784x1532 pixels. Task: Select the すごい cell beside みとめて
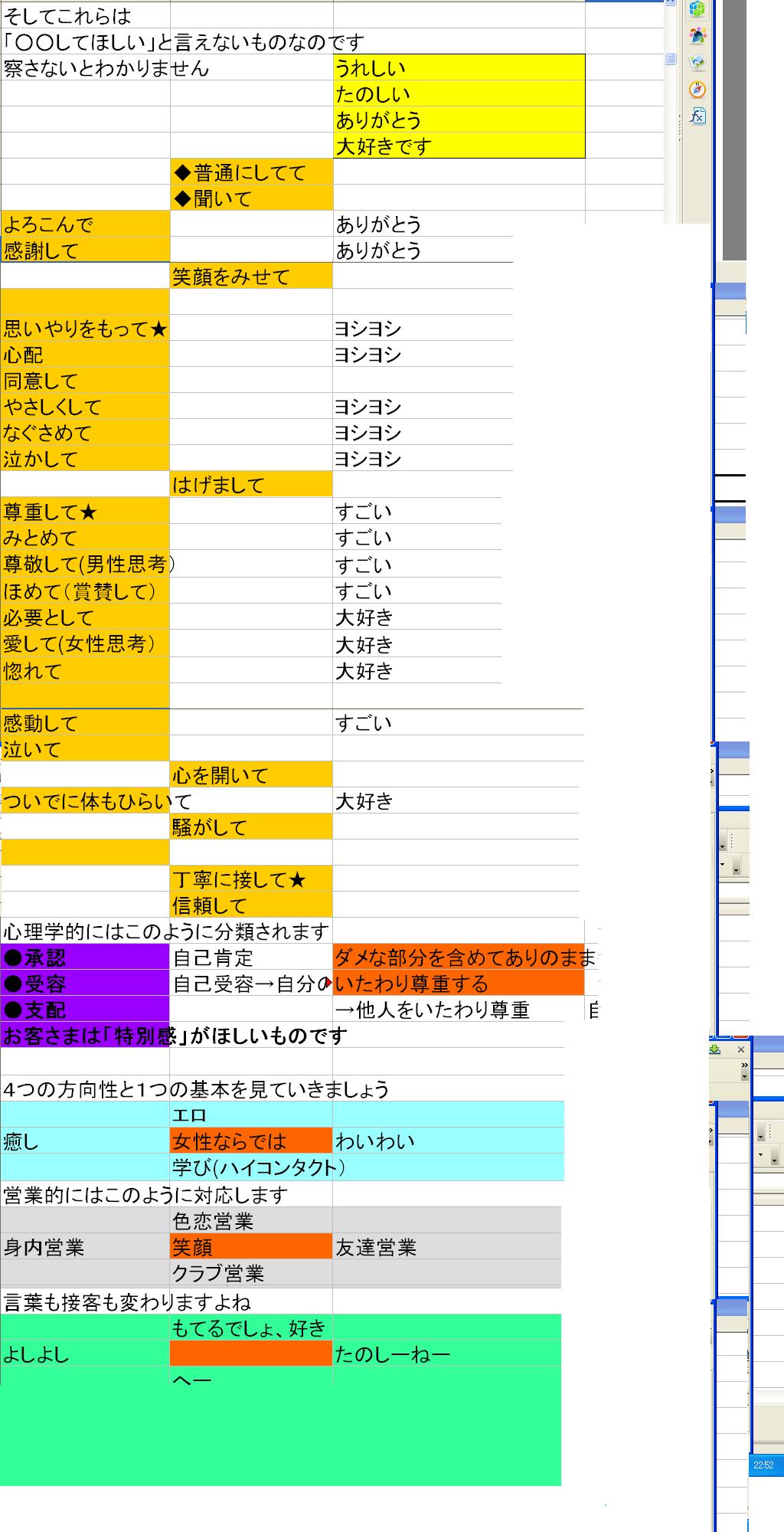tap(417, 537)
